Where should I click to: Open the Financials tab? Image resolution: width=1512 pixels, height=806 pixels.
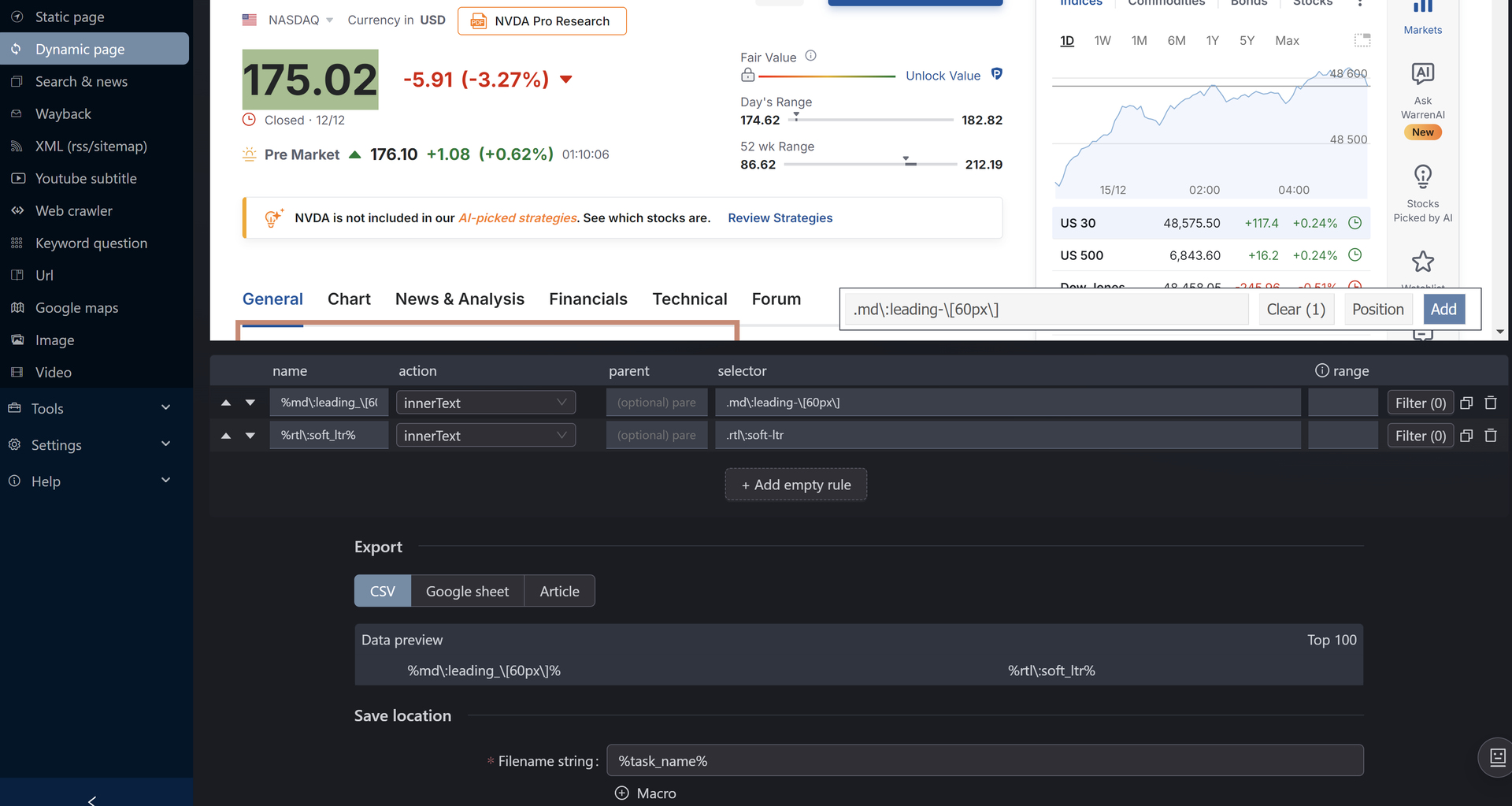pyautogui.click(x=587, y=299)
